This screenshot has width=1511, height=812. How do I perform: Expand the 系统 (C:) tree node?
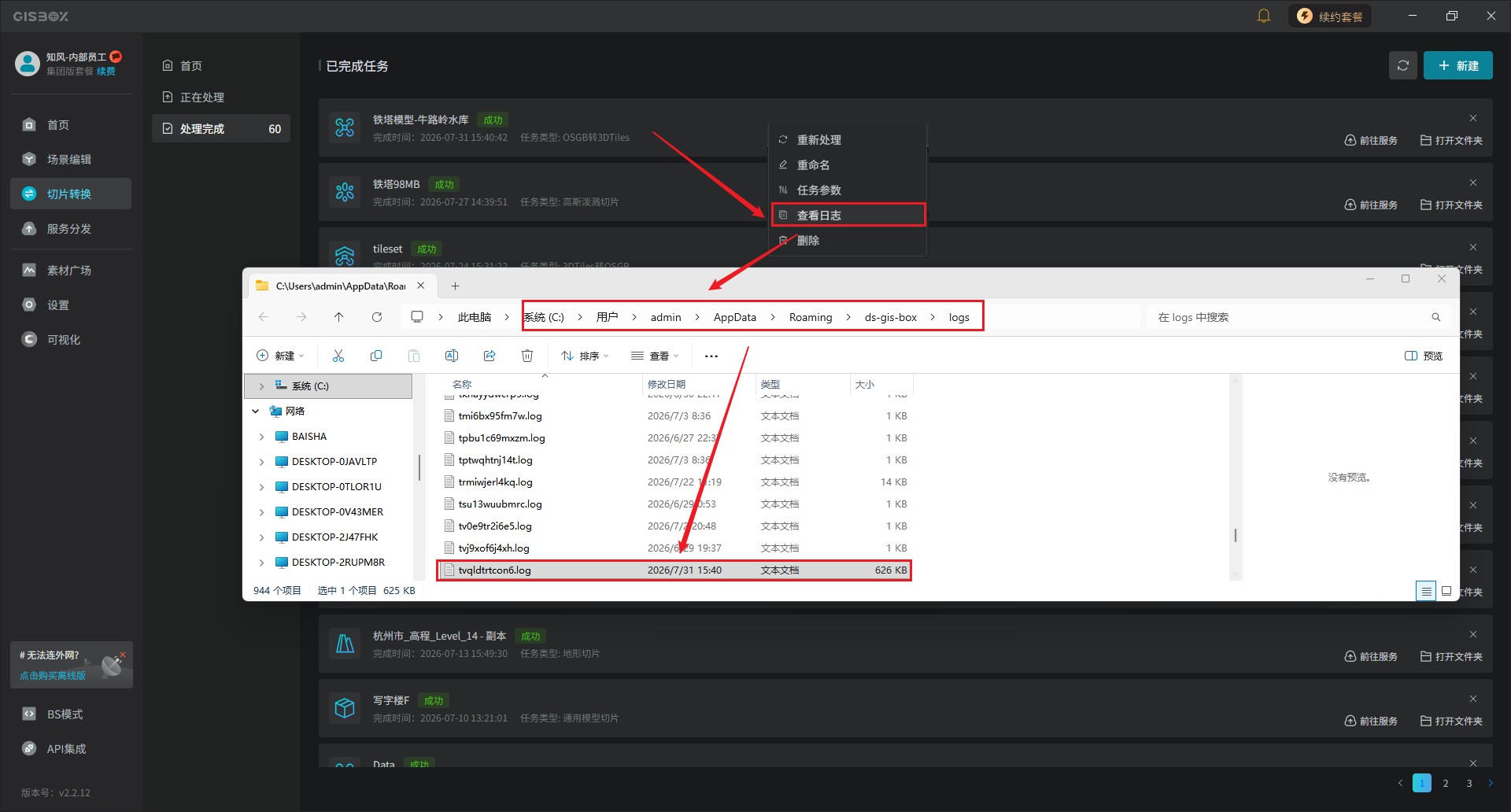[x=261, y=386]
